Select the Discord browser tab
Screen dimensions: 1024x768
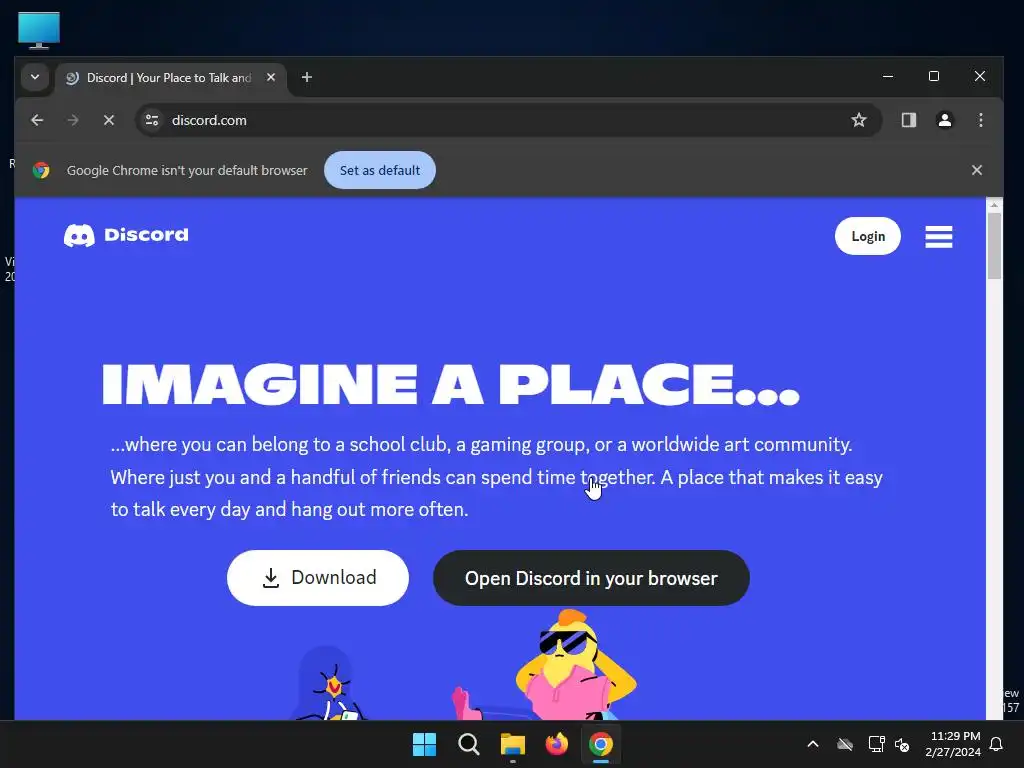[171, 78]
